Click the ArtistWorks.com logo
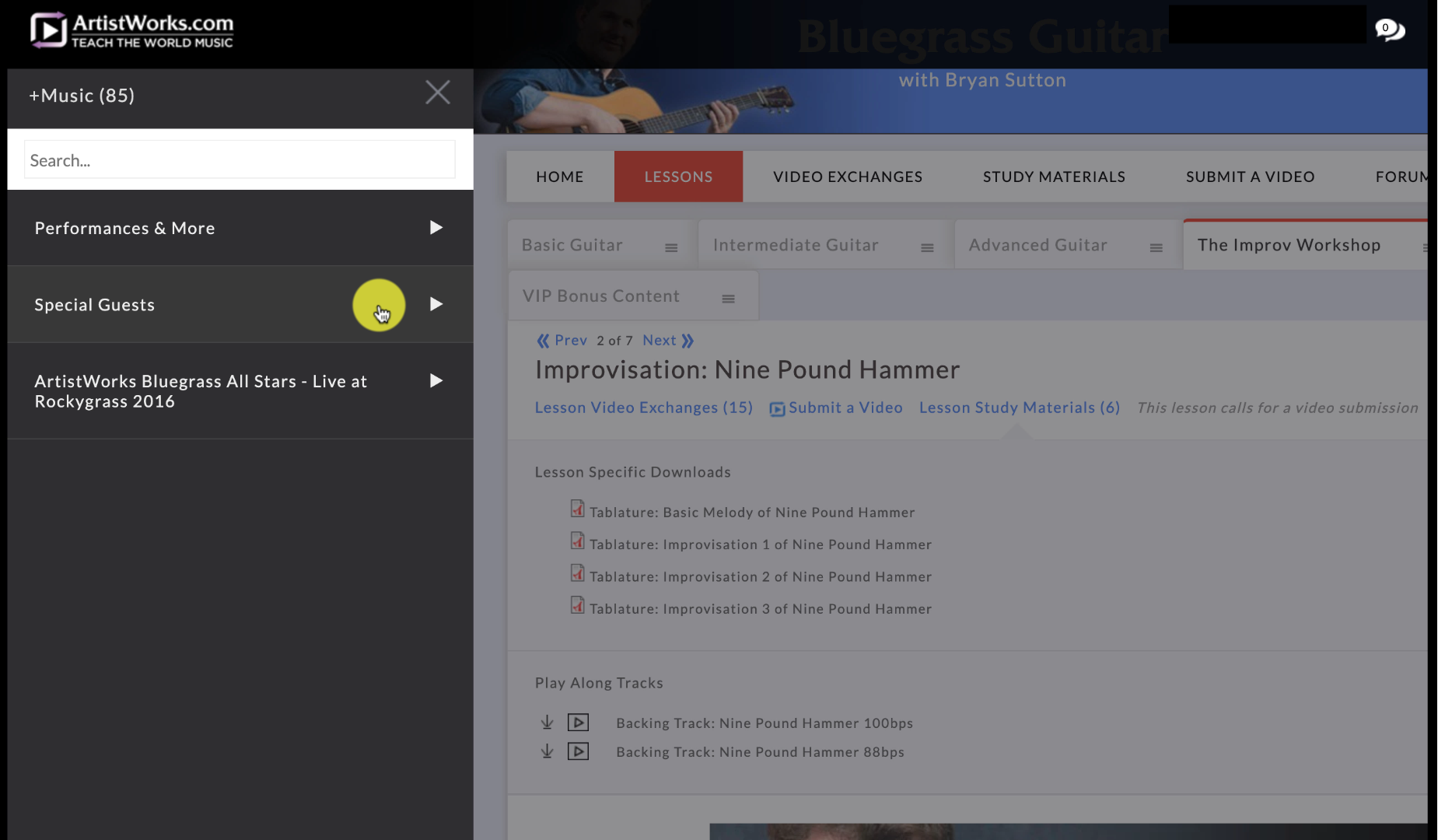 131,31
